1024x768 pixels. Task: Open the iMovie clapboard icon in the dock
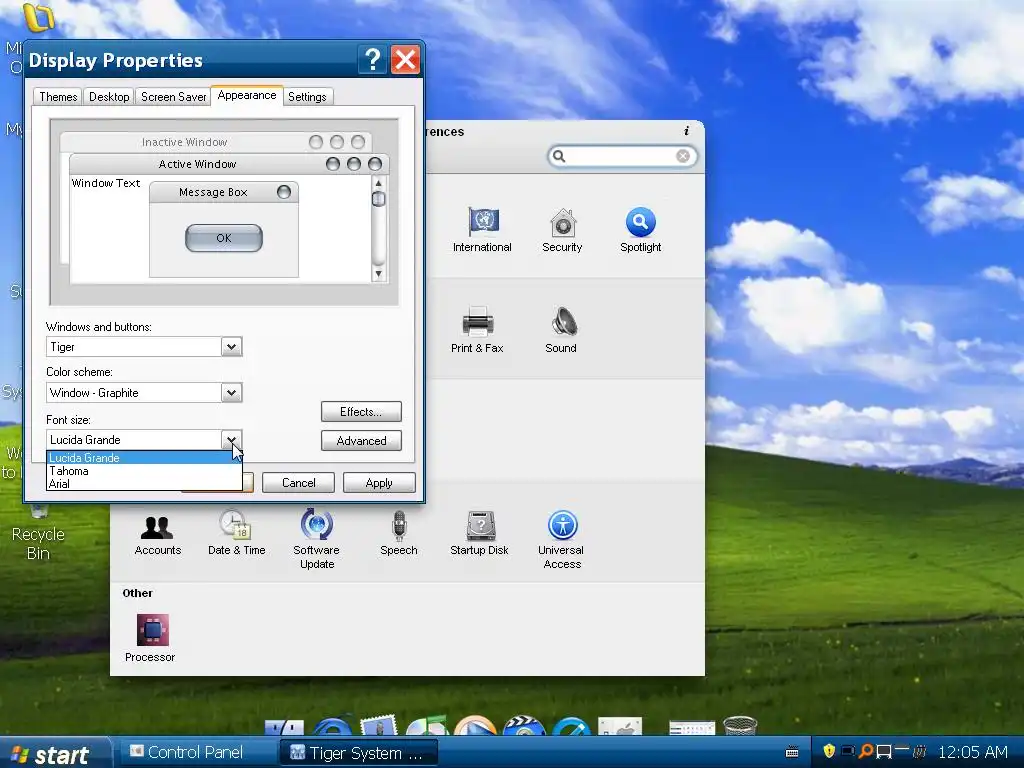[x=523, y=726]
